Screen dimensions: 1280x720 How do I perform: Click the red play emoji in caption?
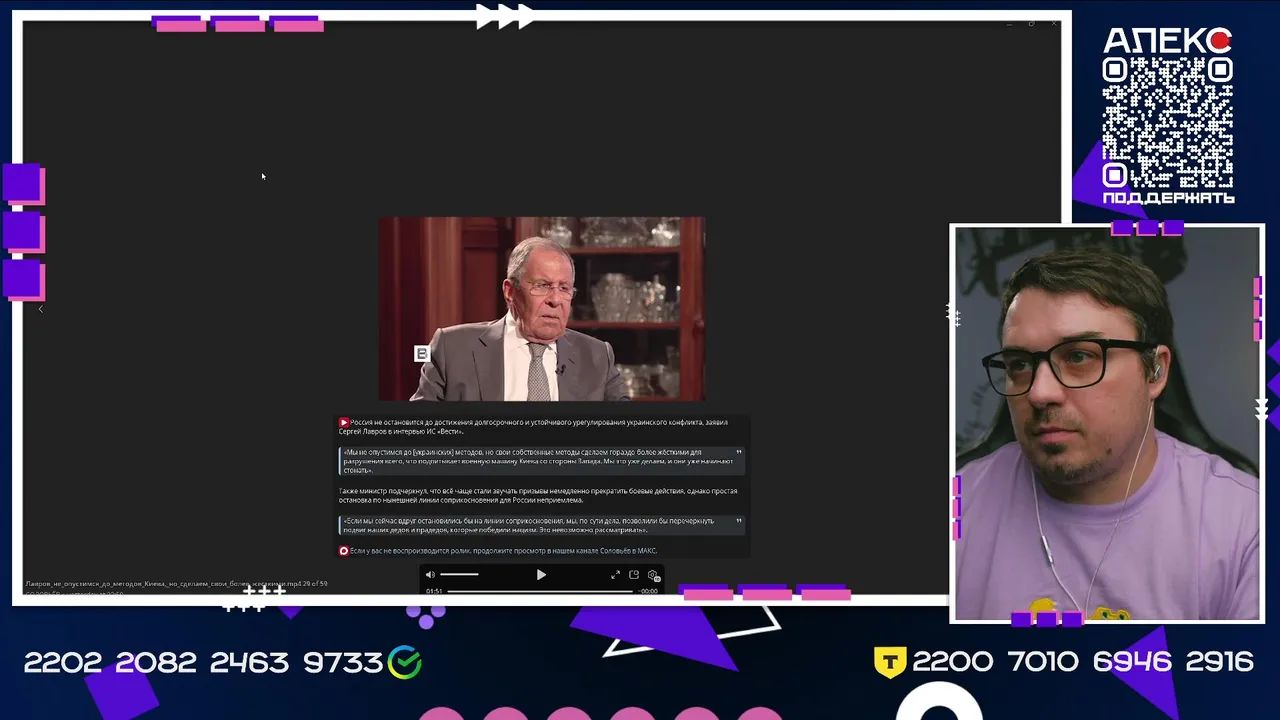pos(344,423)
